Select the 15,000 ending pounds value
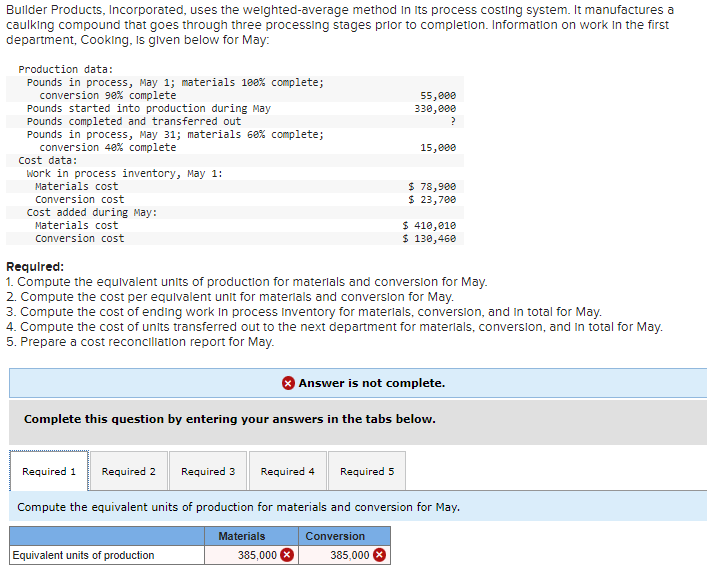713x570 pixels. coord(438,148)
